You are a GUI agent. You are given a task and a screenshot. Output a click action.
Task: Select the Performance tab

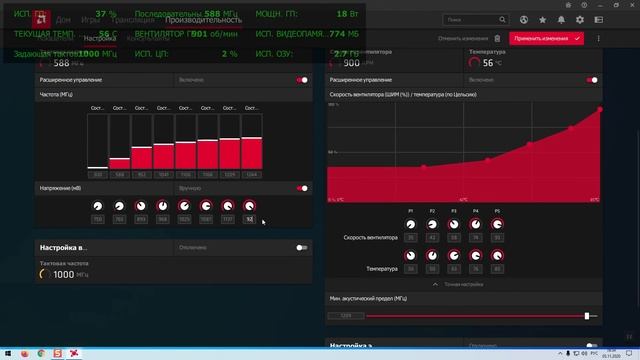[x=203, y=20]
